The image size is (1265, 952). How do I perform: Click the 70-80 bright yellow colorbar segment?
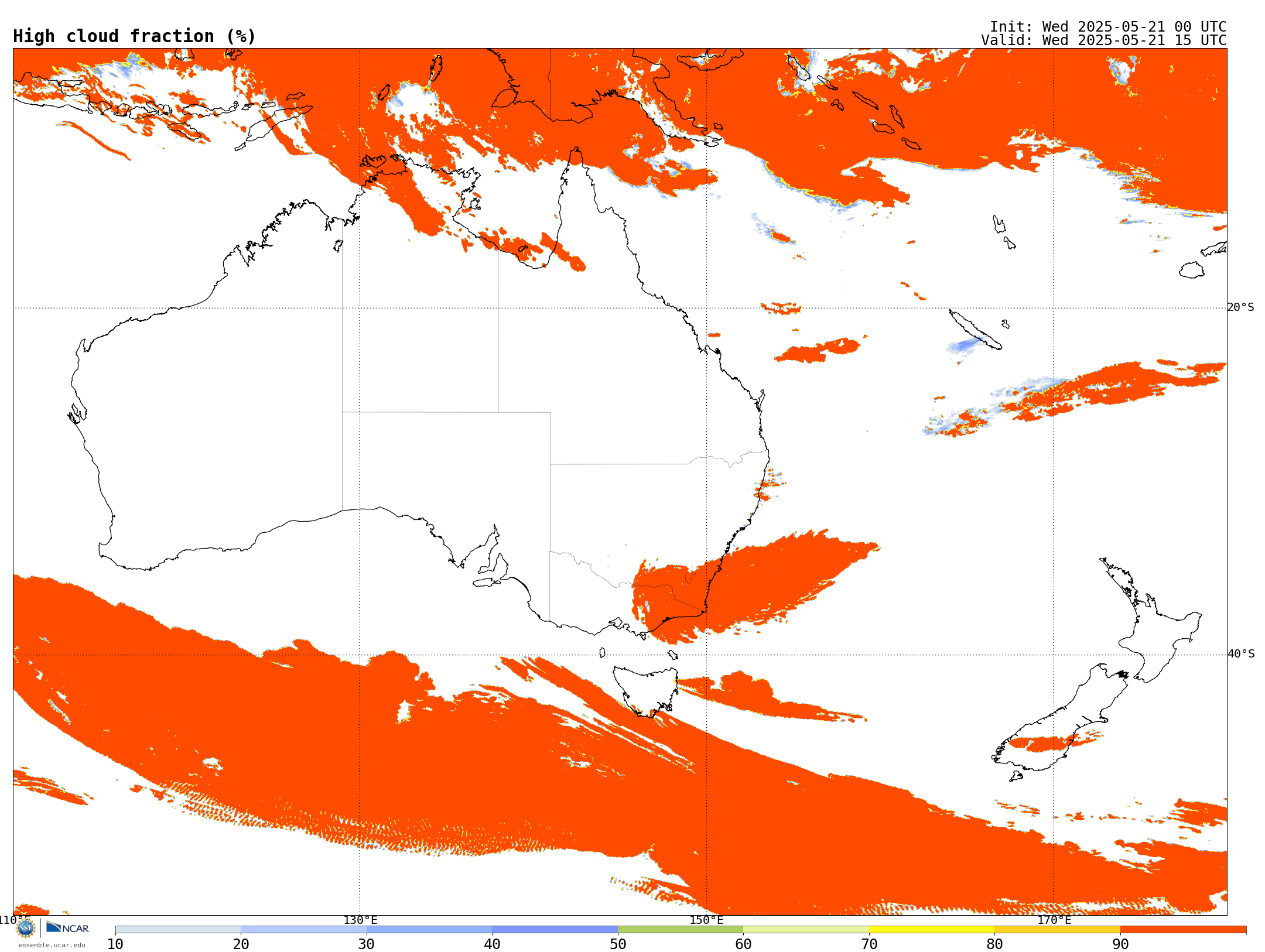click(x=932, y=930)
